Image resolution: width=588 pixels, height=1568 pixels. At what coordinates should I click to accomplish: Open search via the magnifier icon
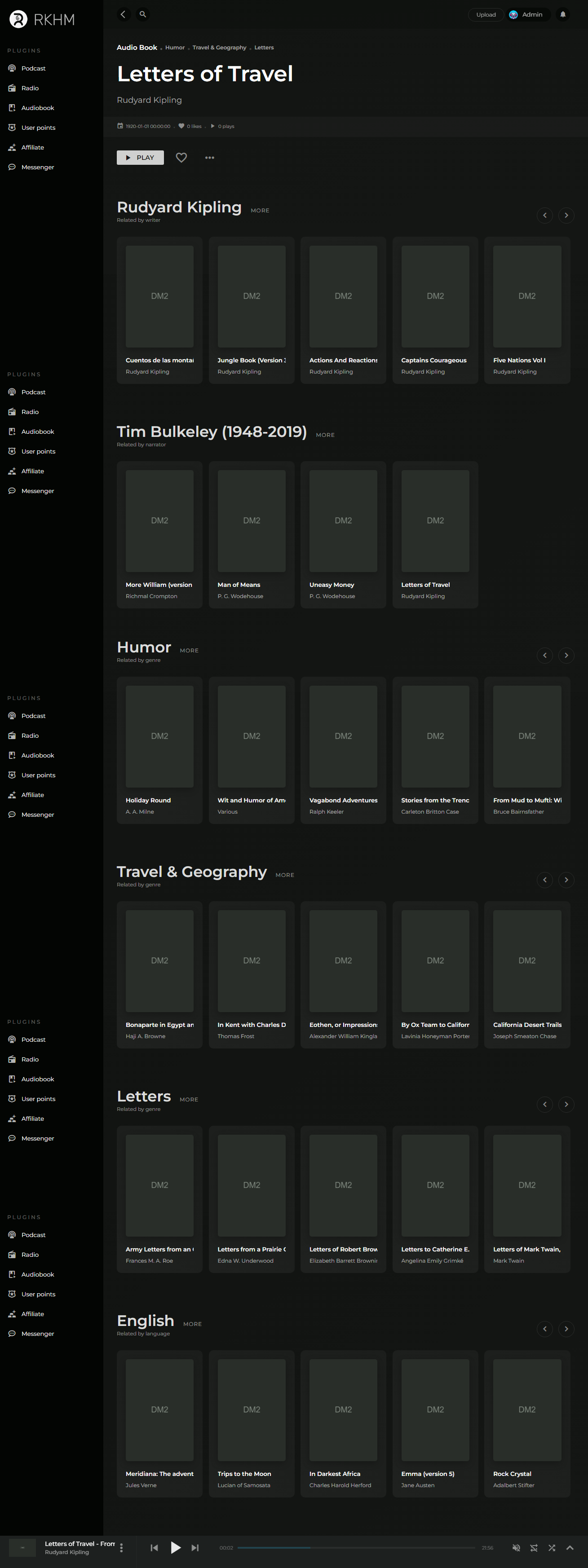[x=142, y=14]
